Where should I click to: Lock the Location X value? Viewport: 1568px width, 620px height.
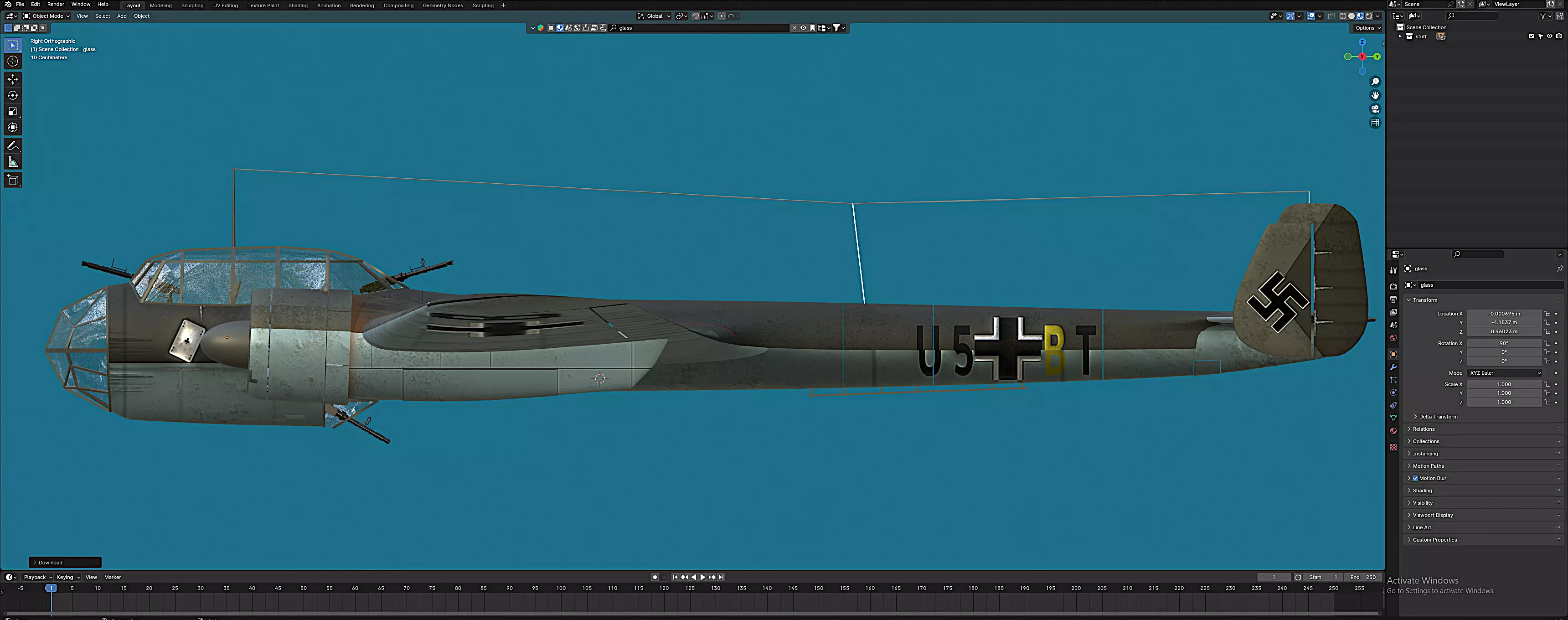1547,314
